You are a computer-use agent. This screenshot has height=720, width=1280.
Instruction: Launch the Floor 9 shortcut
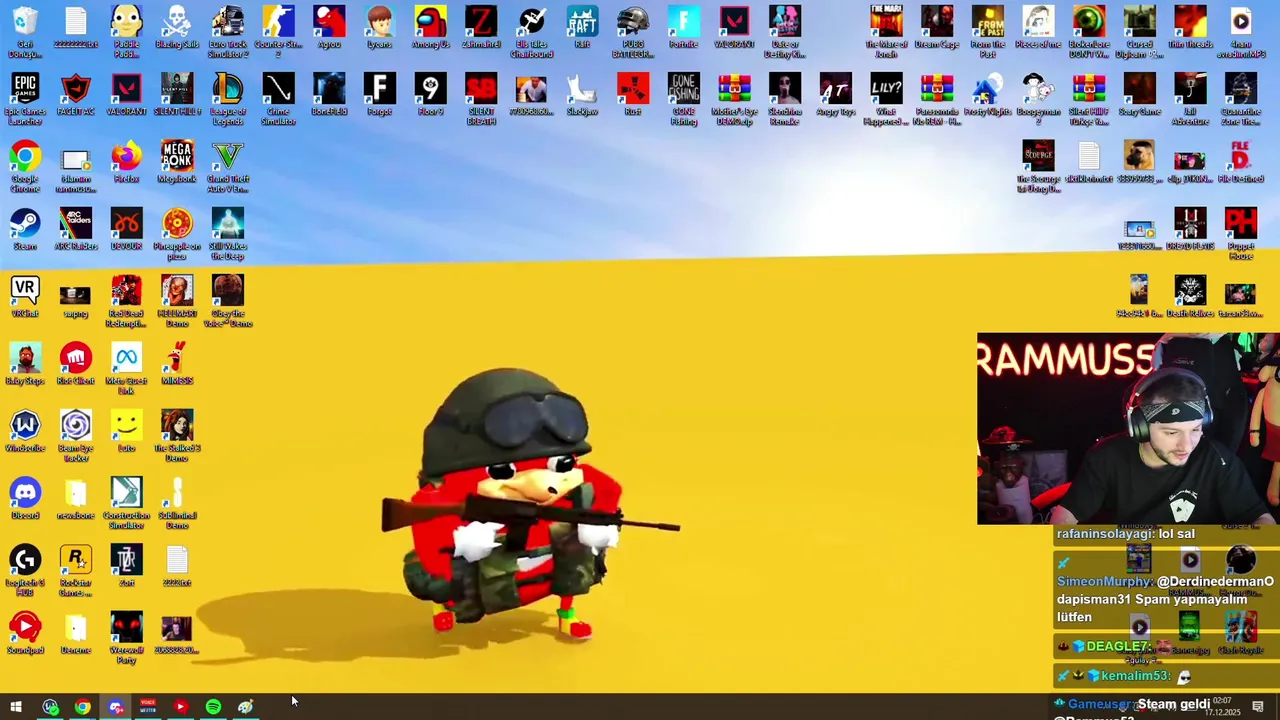[x=430, y=94]
